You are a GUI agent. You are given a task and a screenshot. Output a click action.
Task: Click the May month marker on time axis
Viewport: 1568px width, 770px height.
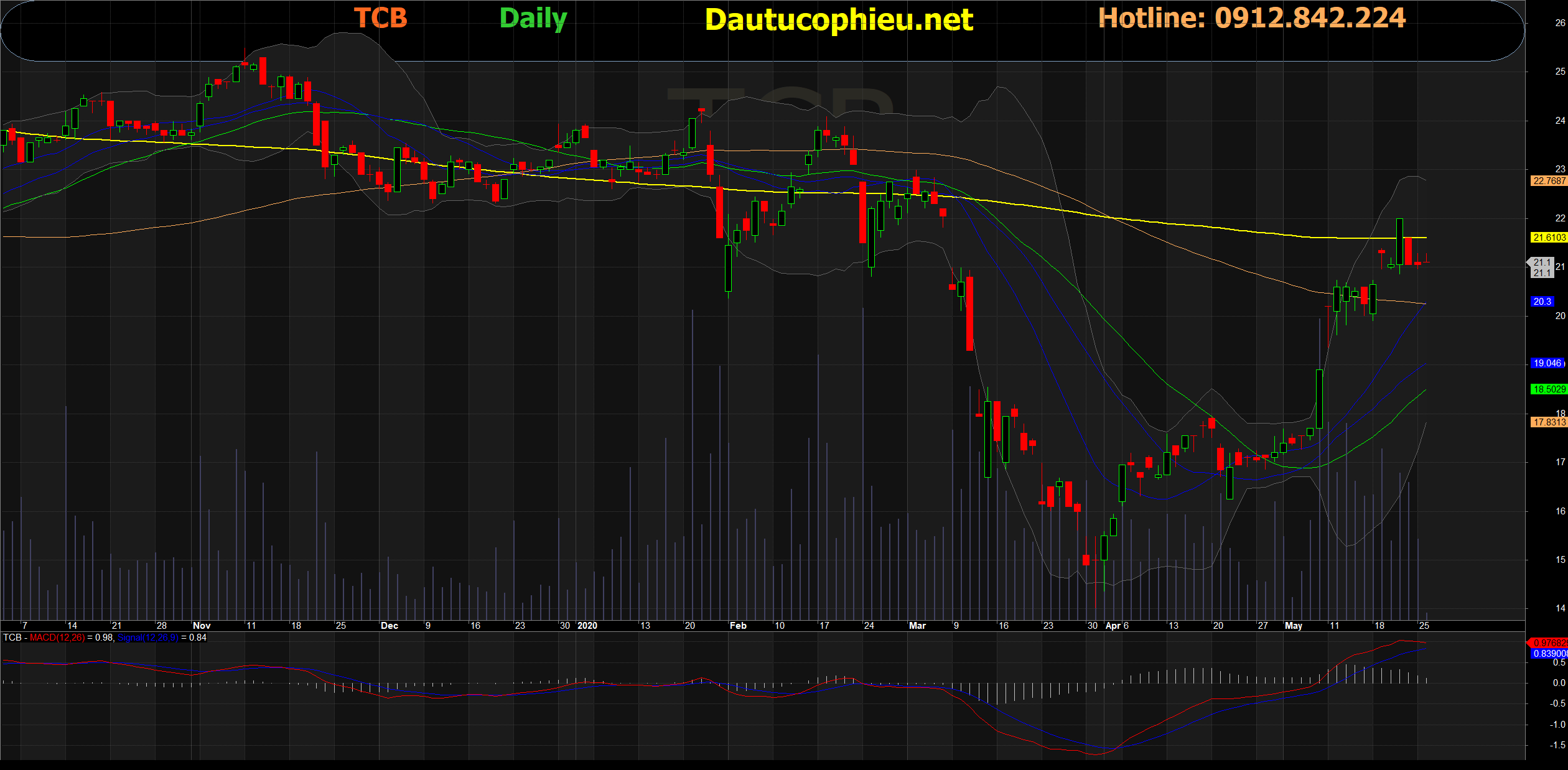pyautogui.click(x=1293, y=626)
